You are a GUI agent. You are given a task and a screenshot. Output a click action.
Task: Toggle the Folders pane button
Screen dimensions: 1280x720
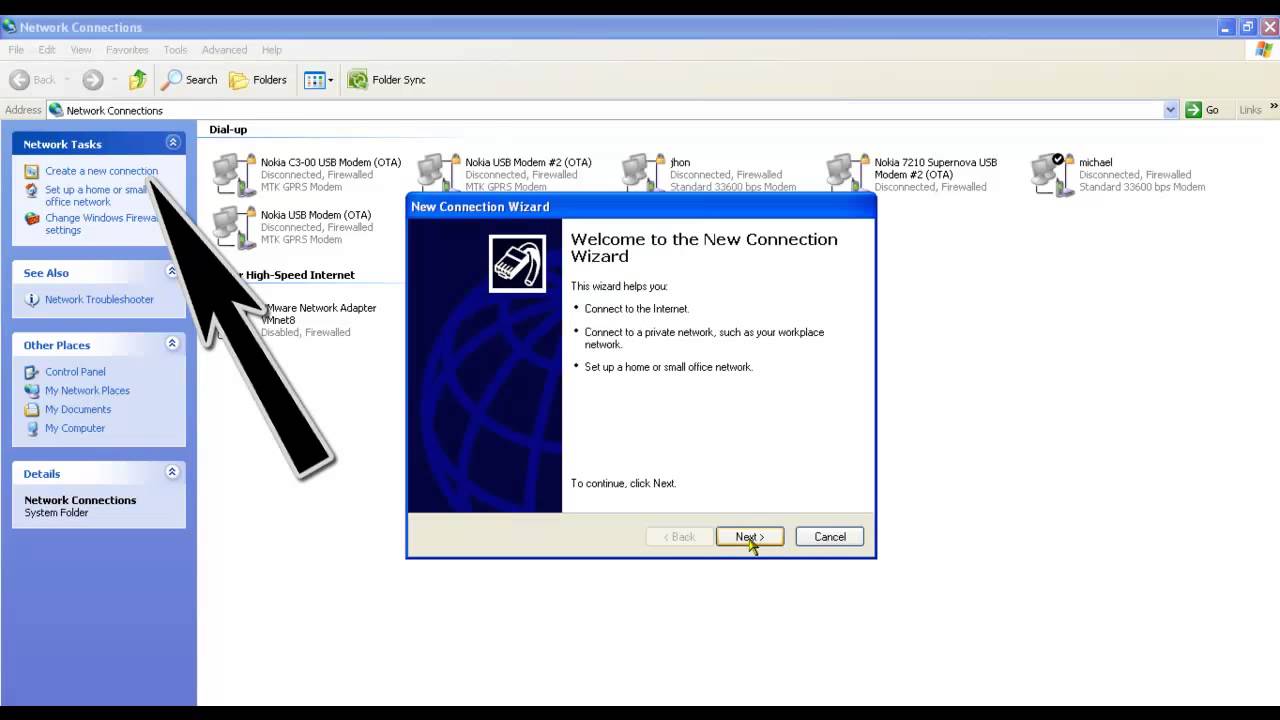click(x=258, y=80)
